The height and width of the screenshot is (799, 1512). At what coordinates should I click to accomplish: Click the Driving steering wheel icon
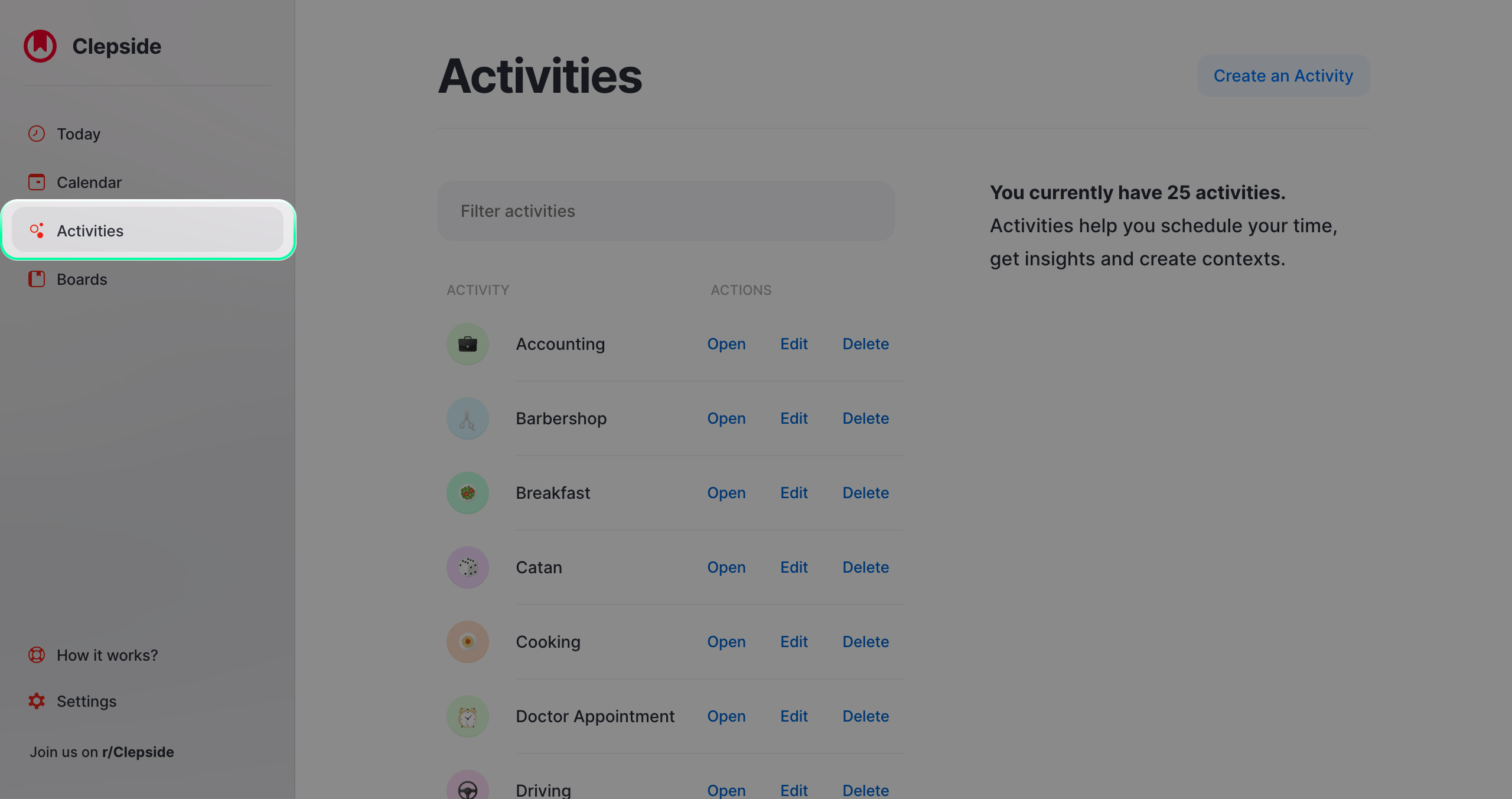click(x=467, y=788)
